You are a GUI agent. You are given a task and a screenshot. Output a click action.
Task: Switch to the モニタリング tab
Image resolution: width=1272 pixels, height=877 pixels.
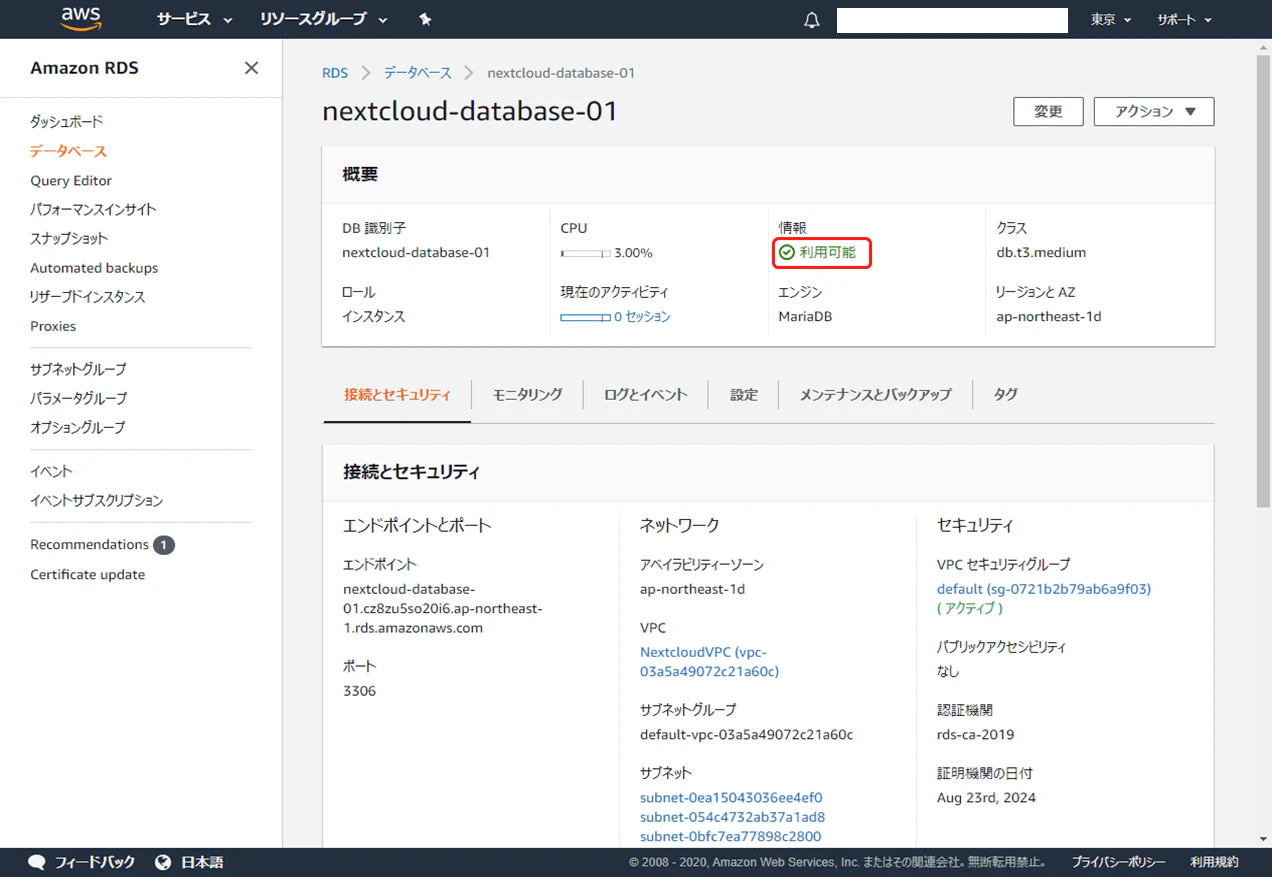point(527,395)
